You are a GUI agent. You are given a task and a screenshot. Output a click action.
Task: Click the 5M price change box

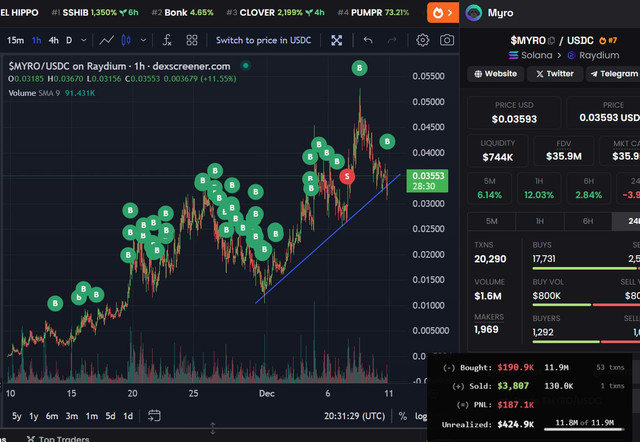pos(489,188)
